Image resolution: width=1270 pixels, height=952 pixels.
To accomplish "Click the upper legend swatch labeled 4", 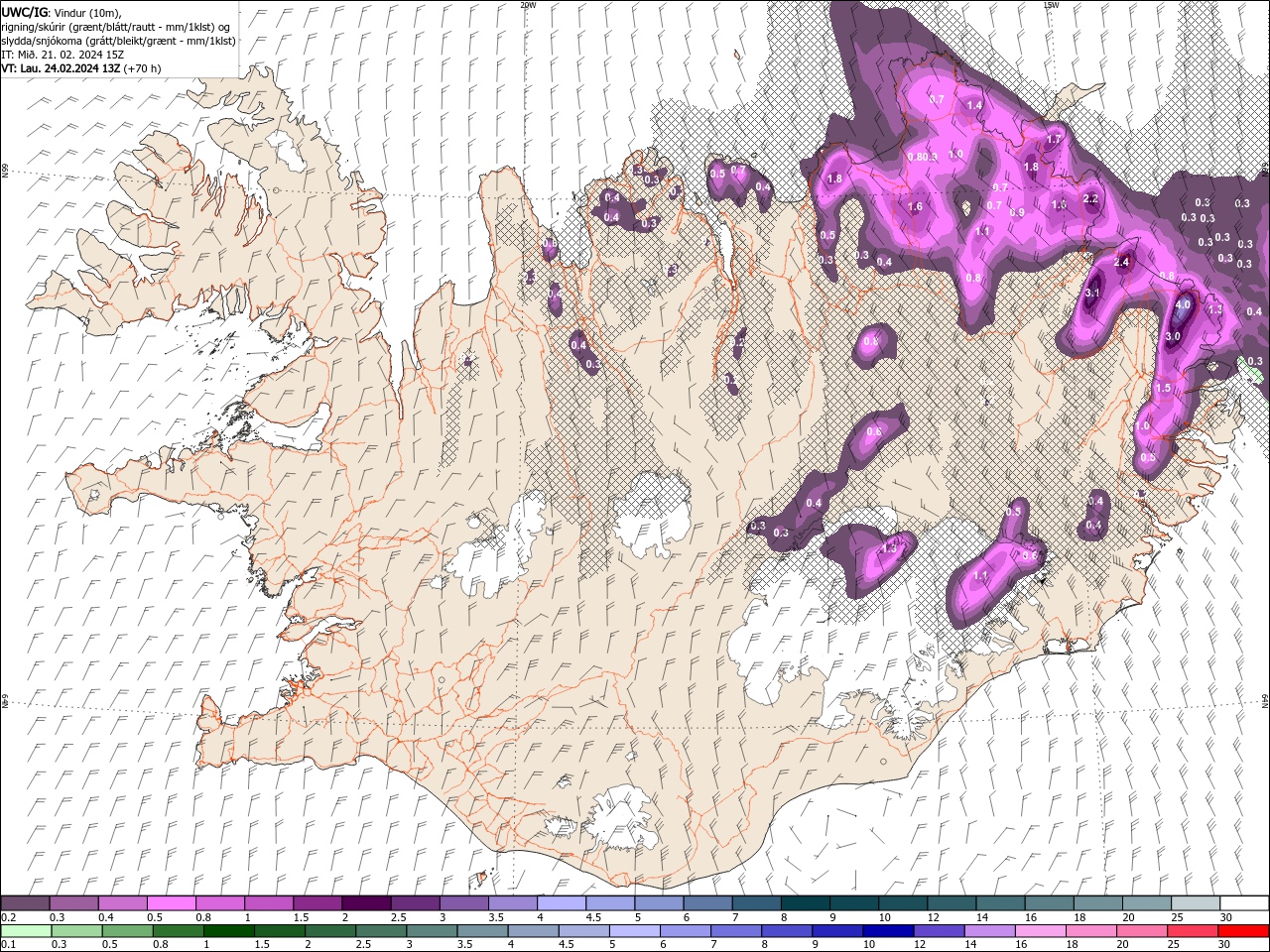I will 562,903.
